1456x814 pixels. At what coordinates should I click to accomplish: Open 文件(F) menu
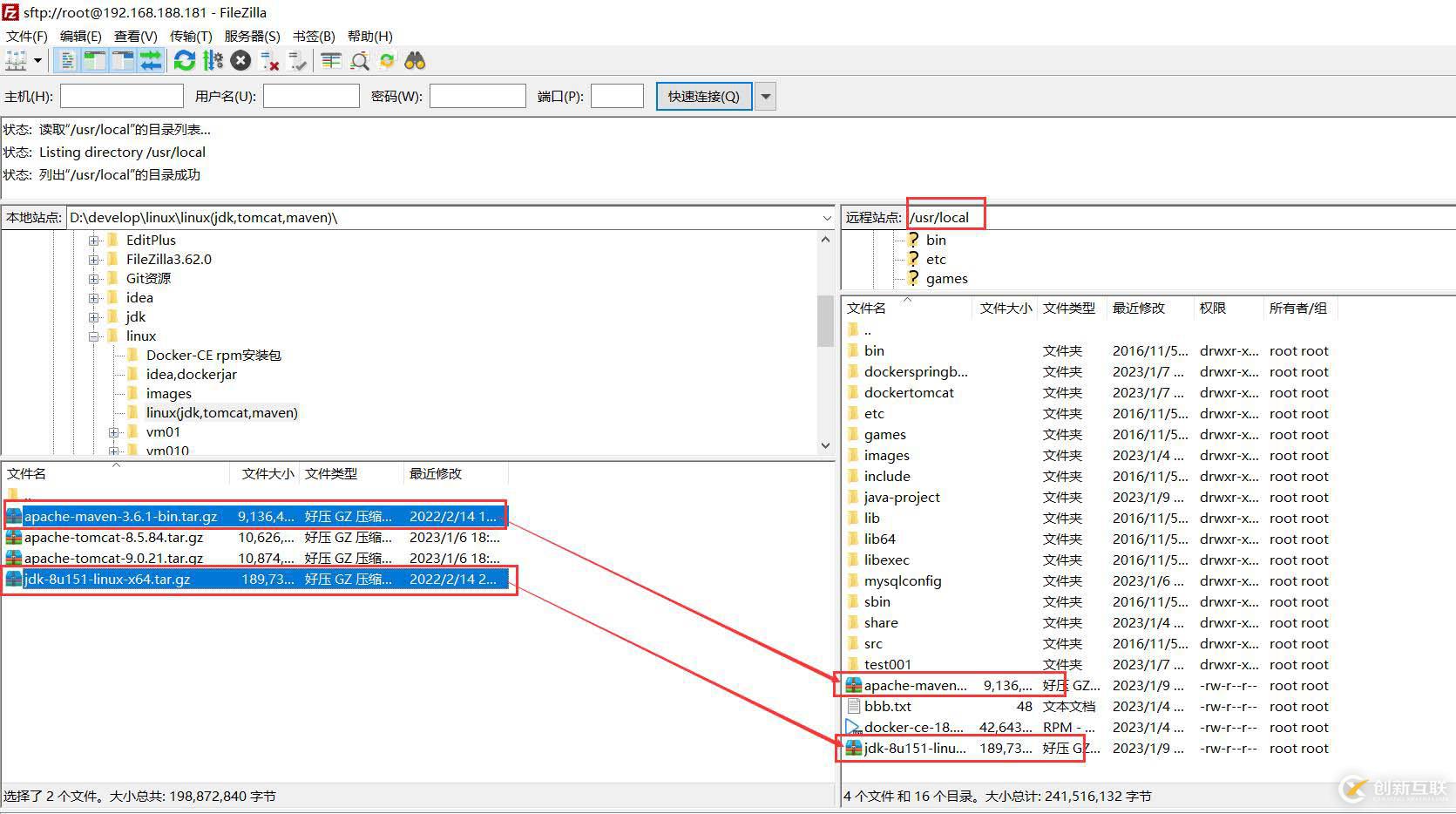pyautogui.click(x=27, y=36)
